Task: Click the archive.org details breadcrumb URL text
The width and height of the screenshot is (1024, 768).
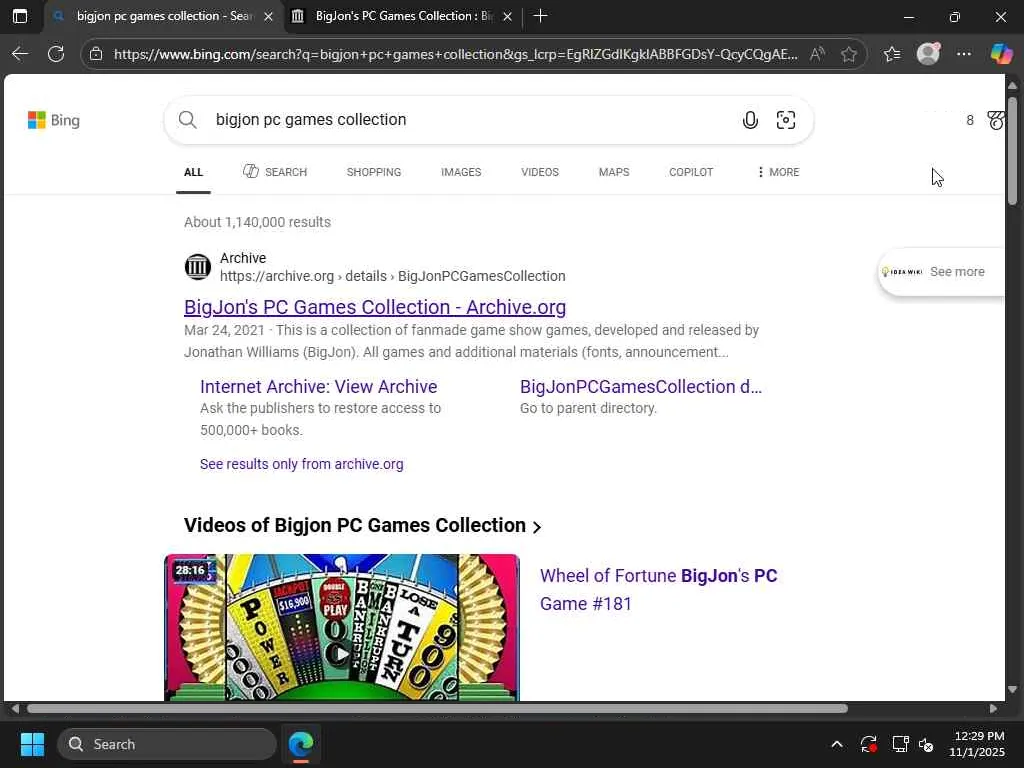Action: [x=392, y=276]
